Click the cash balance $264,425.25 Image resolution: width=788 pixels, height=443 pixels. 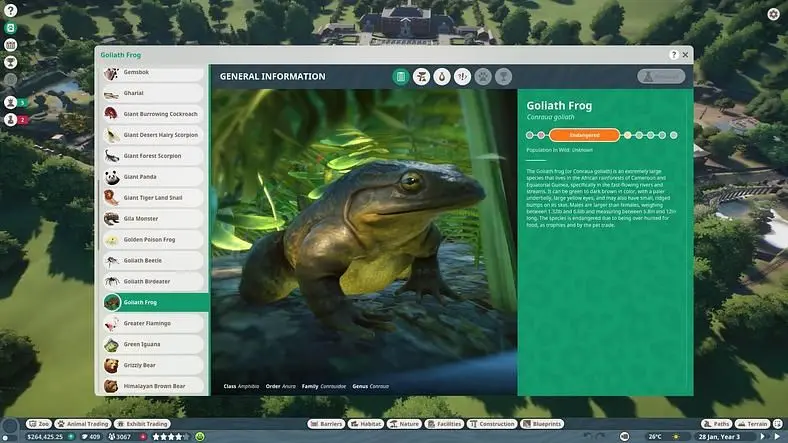click(45, 436)
